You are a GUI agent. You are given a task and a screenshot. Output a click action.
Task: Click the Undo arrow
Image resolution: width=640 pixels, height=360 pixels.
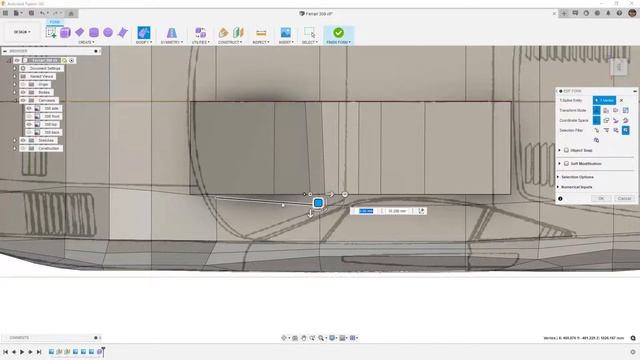(42, 13)
